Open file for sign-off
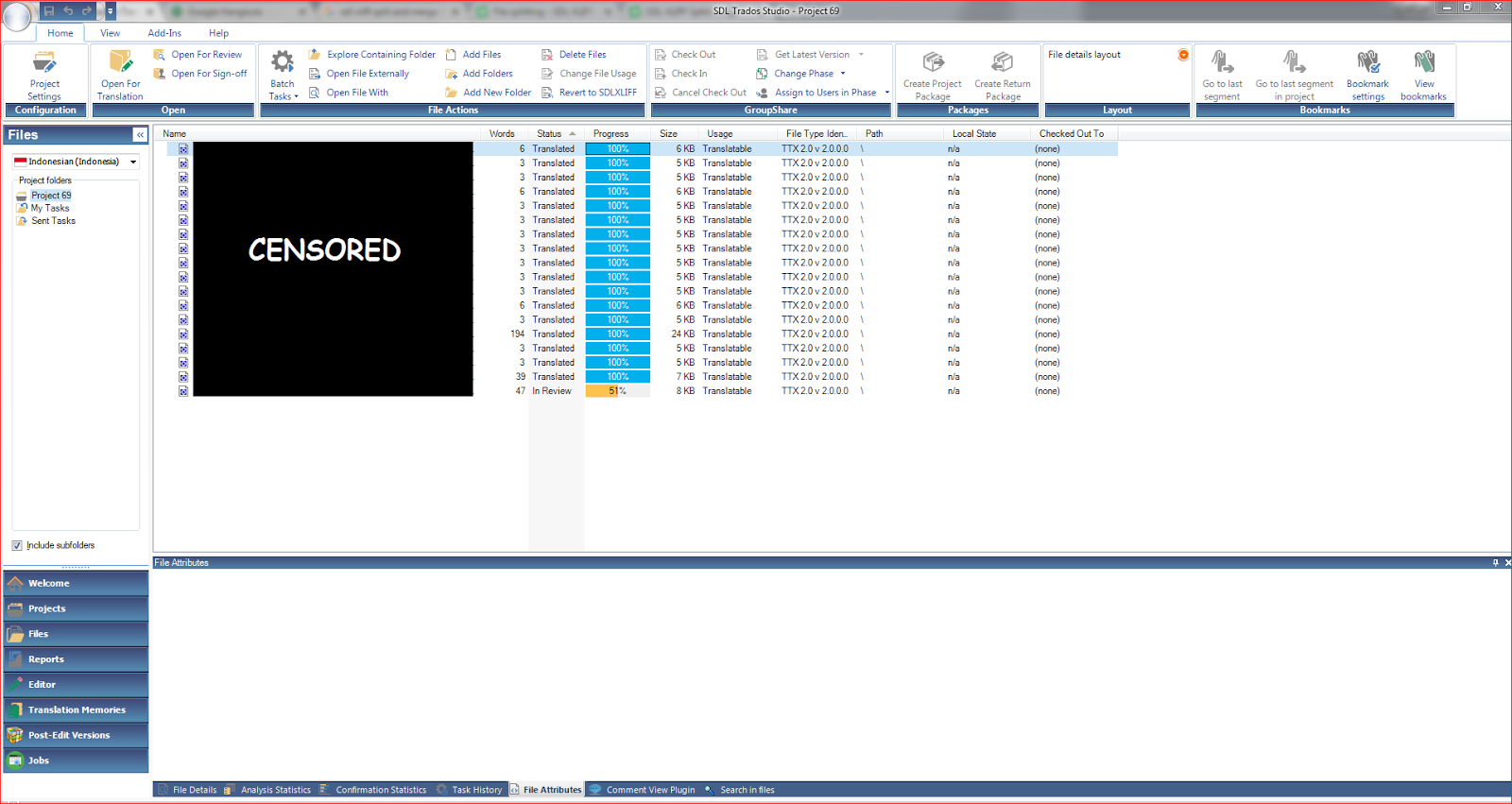 click(200, 74)
